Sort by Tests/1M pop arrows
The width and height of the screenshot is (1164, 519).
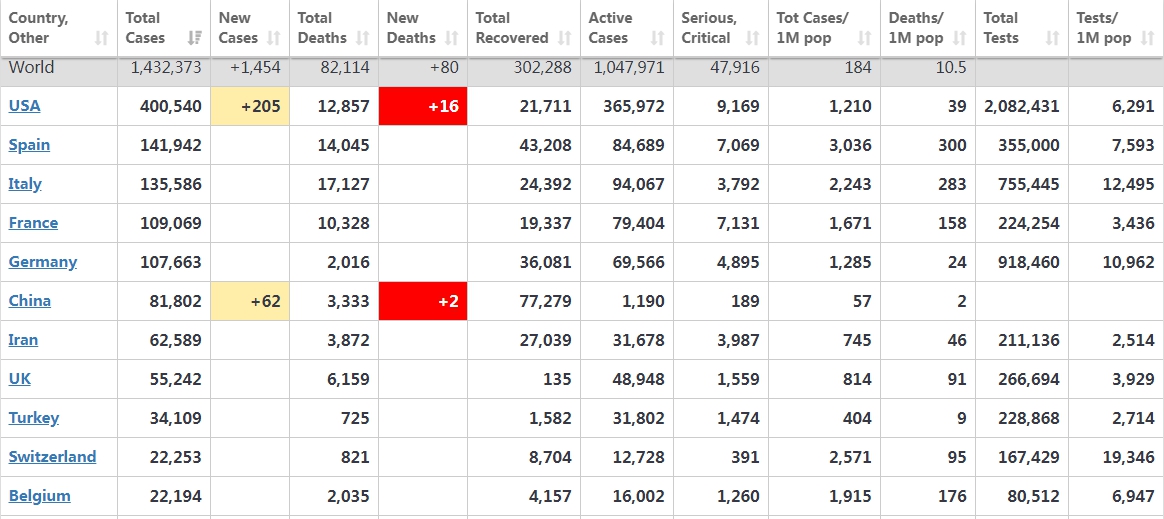click(1147, 38)
